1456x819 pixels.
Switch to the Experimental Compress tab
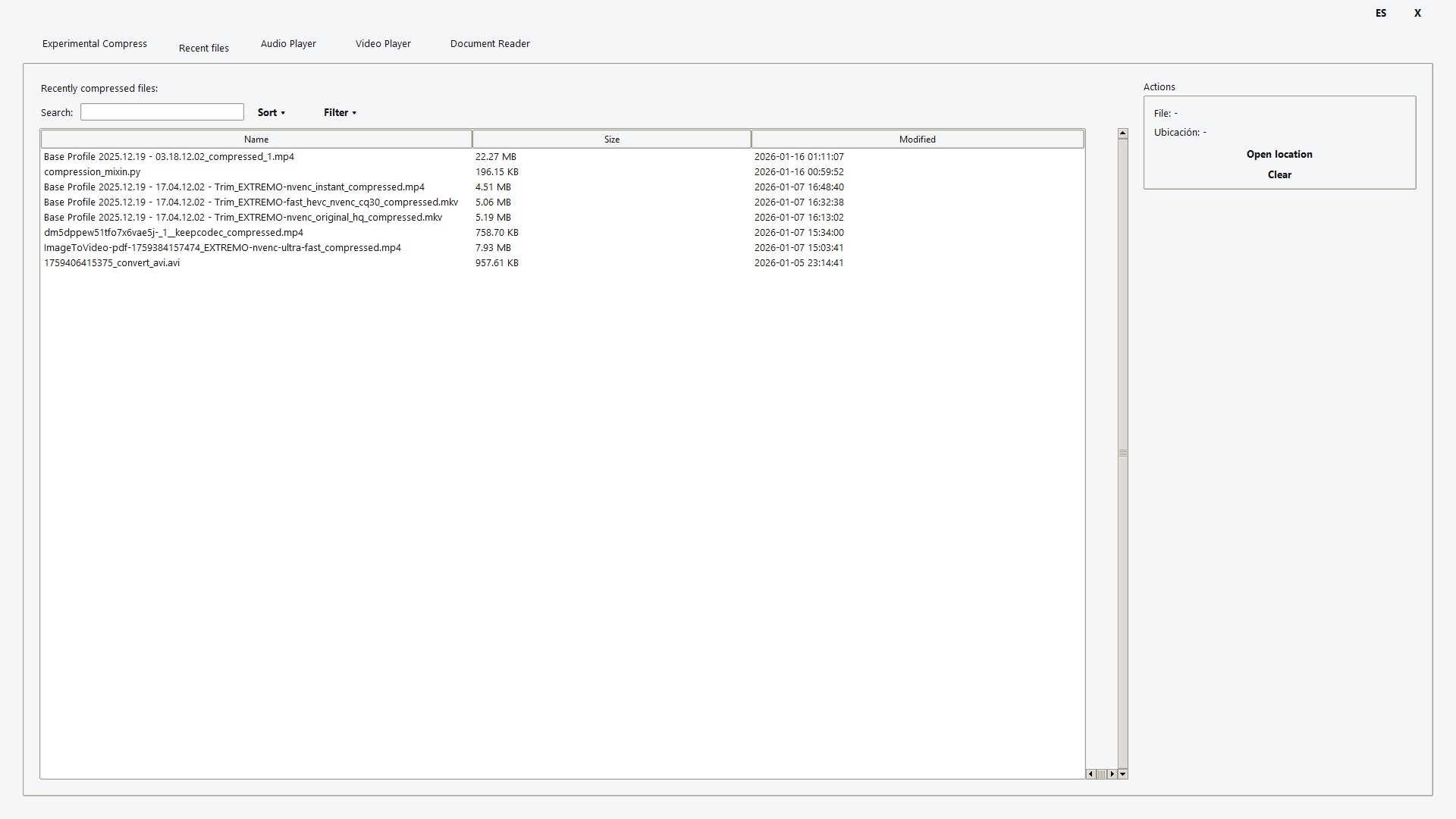[x=95, y=43]
